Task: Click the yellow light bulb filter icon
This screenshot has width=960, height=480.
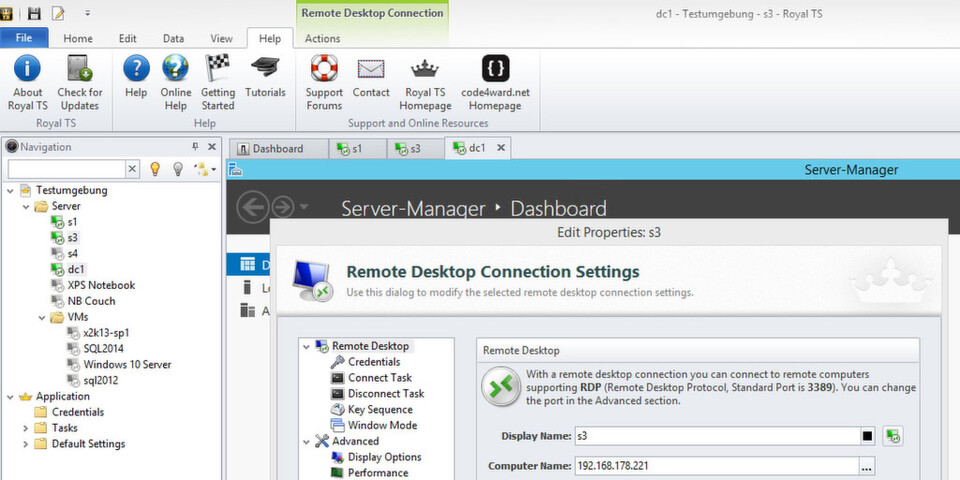Action: tap(155, 169)
